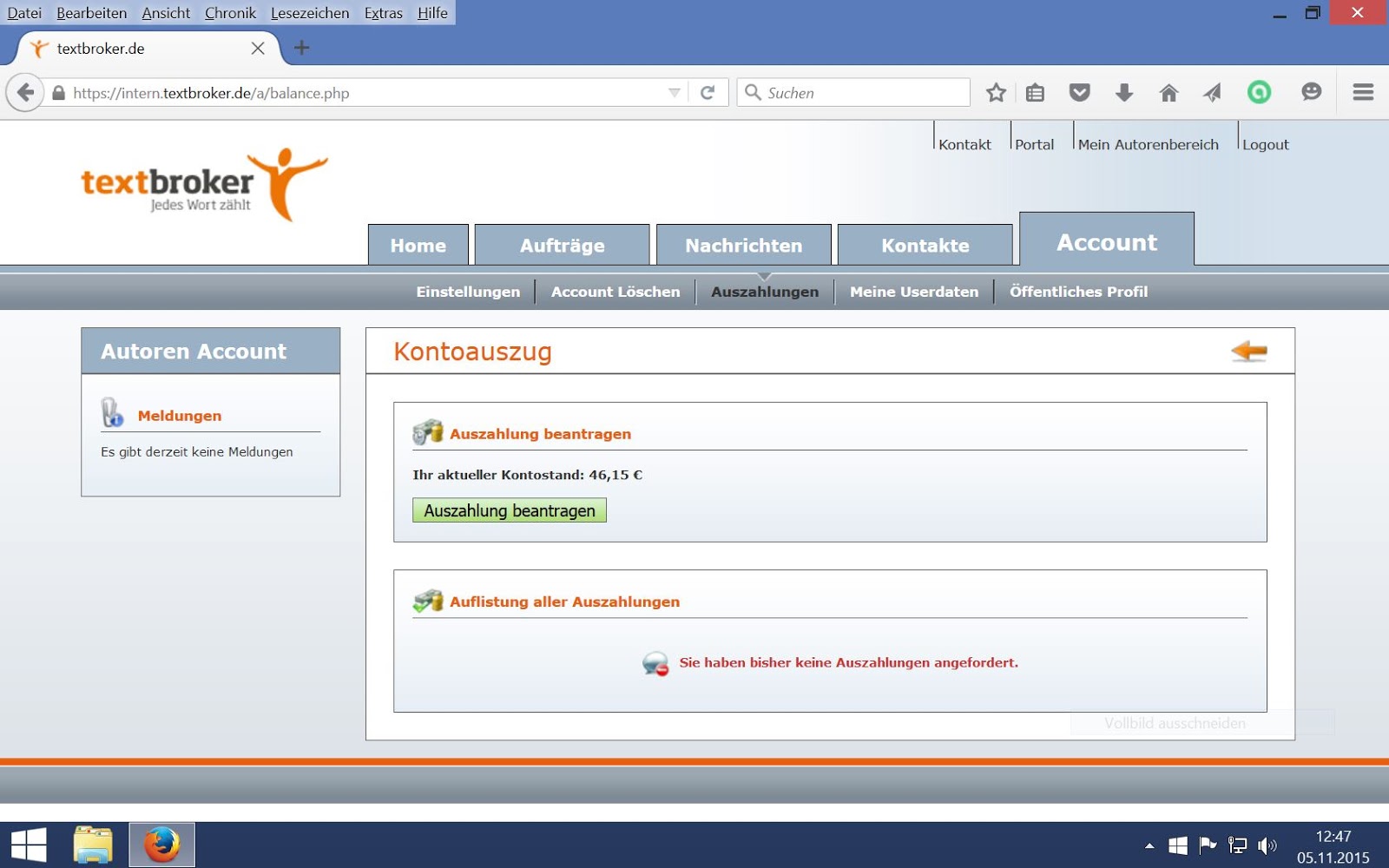This screenshot has height=868, width=1389.
Task: Click the cash icon beside Auflistung aller Auszahlungen
Action: [426, 600]
